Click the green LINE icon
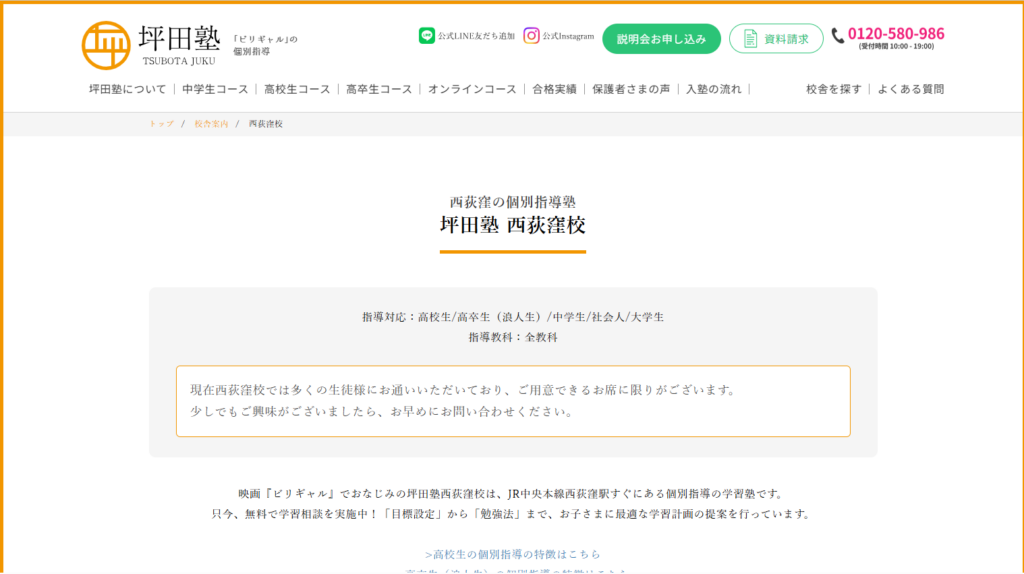The width and height of the screenshot is (1024, 574). 427,36
